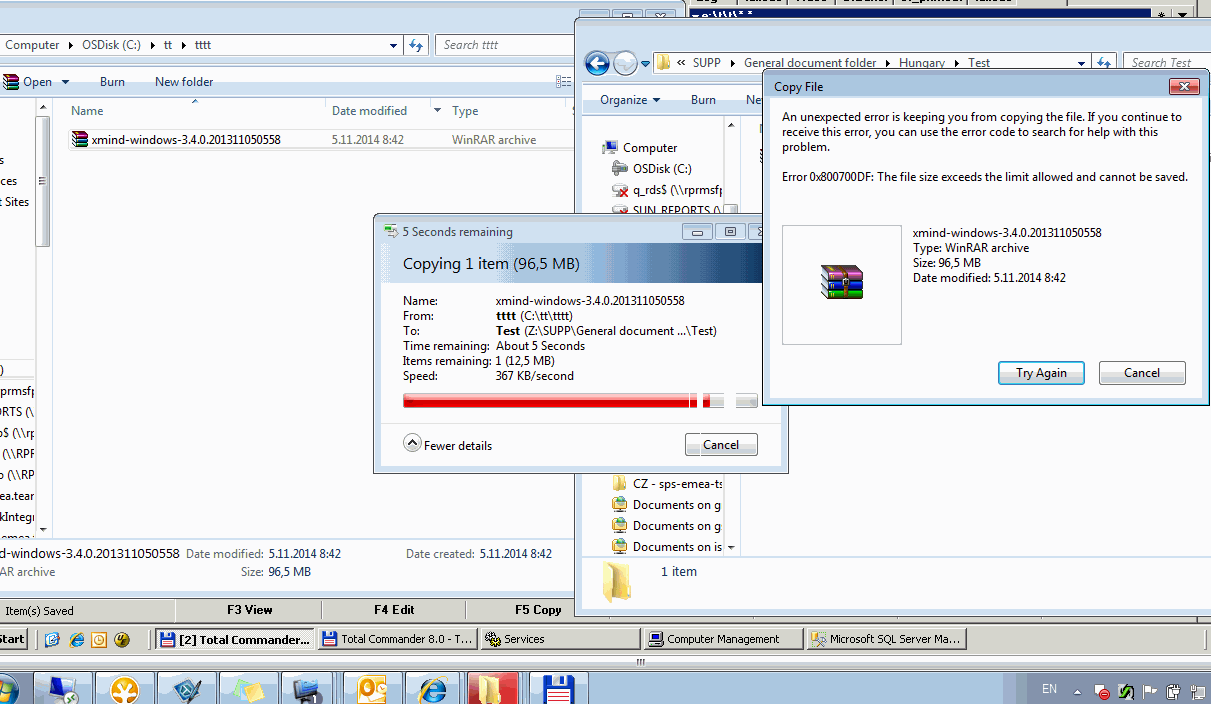Switch to [2] Total Commander taskbar button
The width and height of the screenshot is (1211, 704).
tap(235, 639)
